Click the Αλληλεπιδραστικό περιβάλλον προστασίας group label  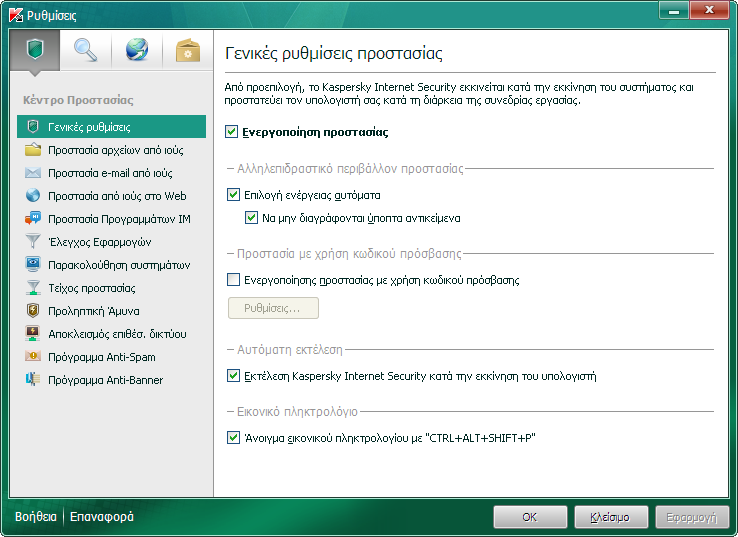[x=350, y=168]
